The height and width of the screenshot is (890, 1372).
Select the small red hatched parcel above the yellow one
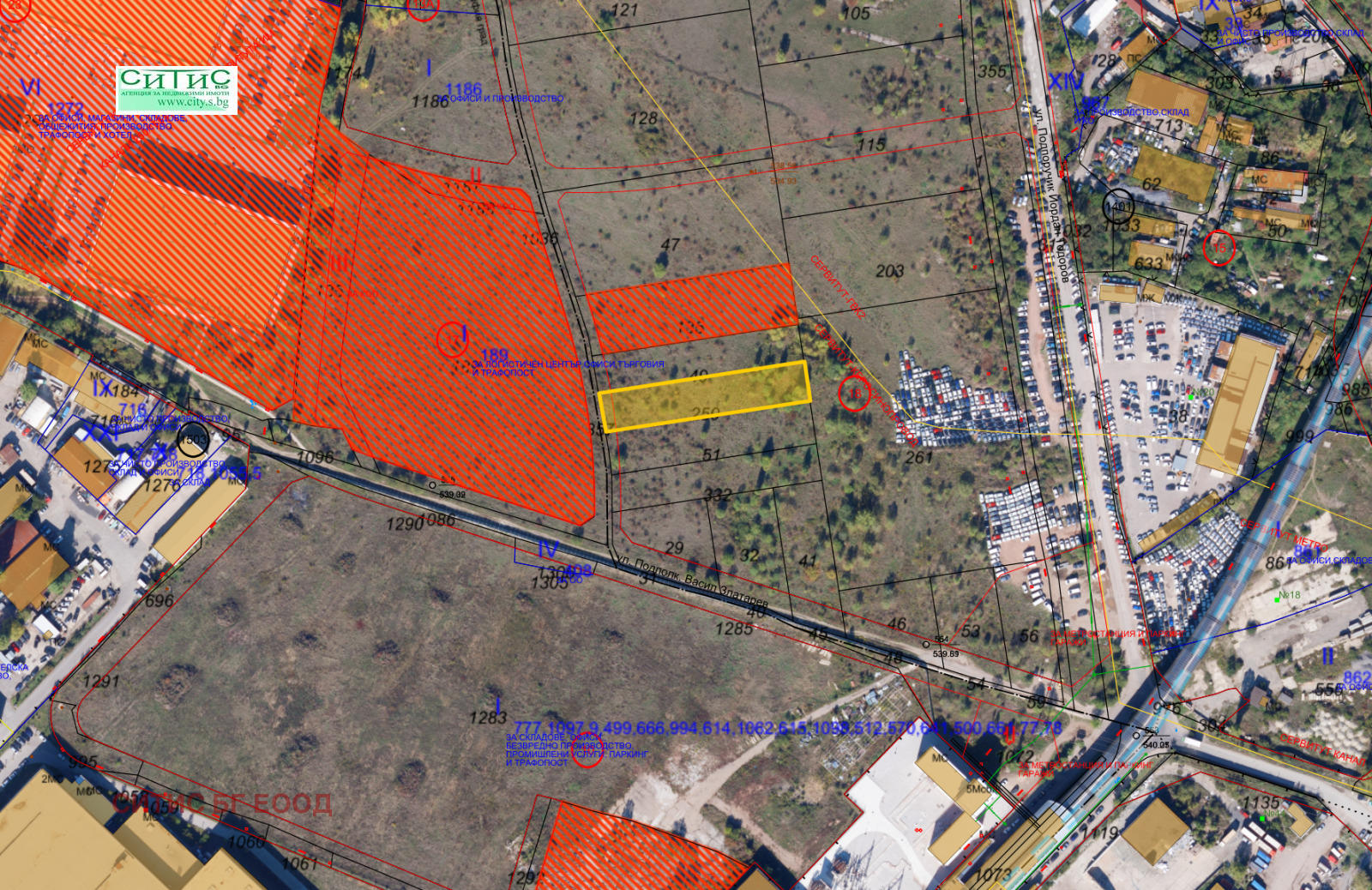click(x=691, y=307)
